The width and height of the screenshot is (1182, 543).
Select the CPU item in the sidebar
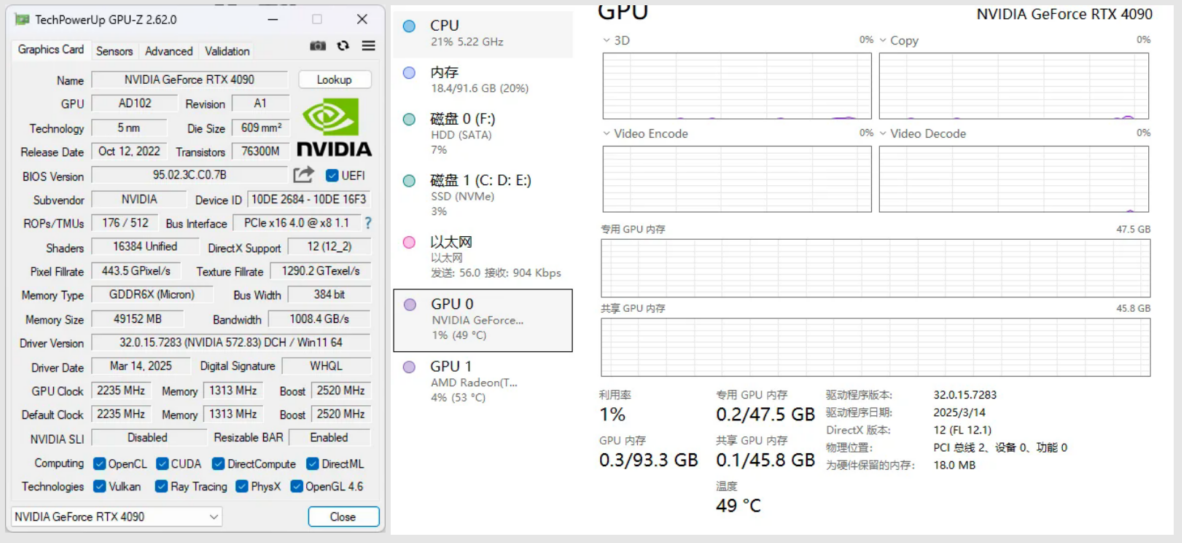[x=483, y=34]
